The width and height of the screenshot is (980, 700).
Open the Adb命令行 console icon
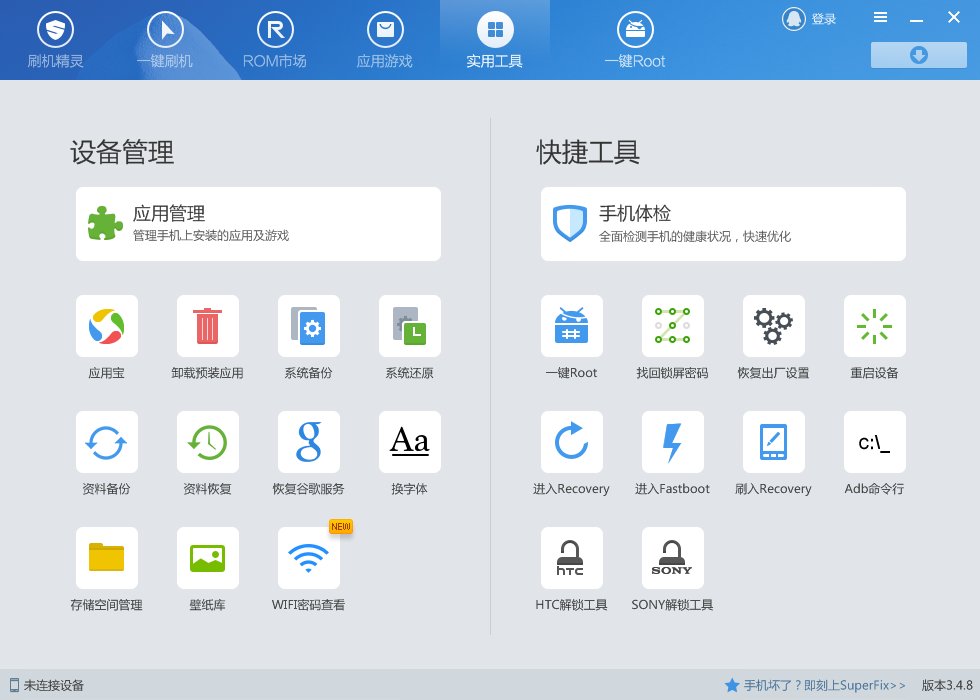click(x=874, y=442)
